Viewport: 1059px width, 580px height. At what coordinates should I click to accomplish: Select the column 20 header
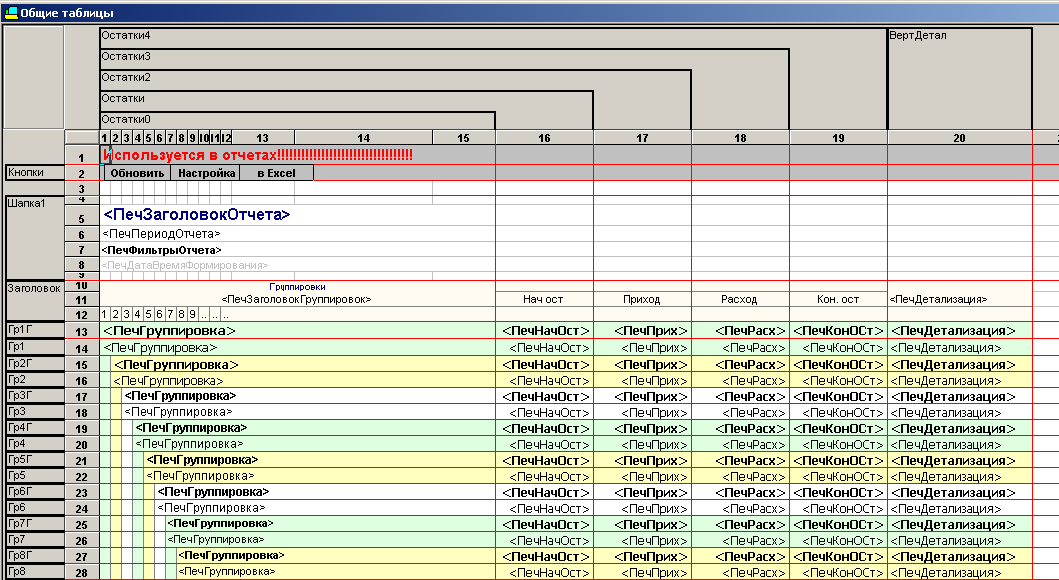pyautogui.click(x=958, y=137)
